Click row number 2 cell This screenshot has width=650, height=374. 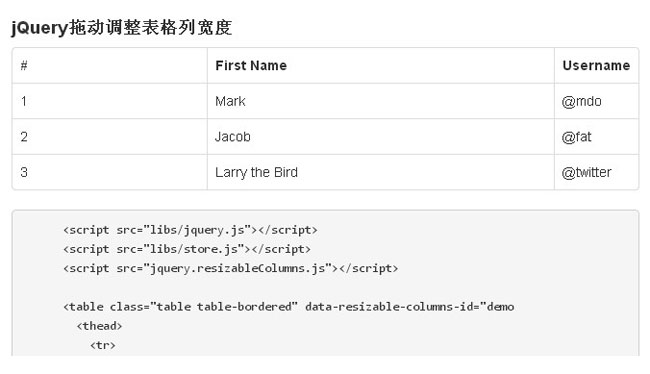[110, 137]
